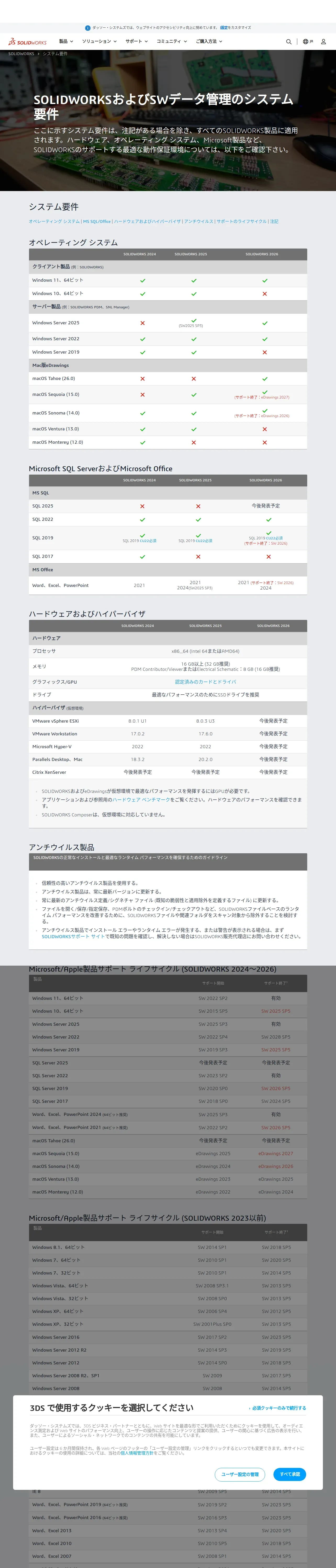Go to SOLIDWORKS in the breadcrumb
The image size is (336, 1568).
coord(21,54)
